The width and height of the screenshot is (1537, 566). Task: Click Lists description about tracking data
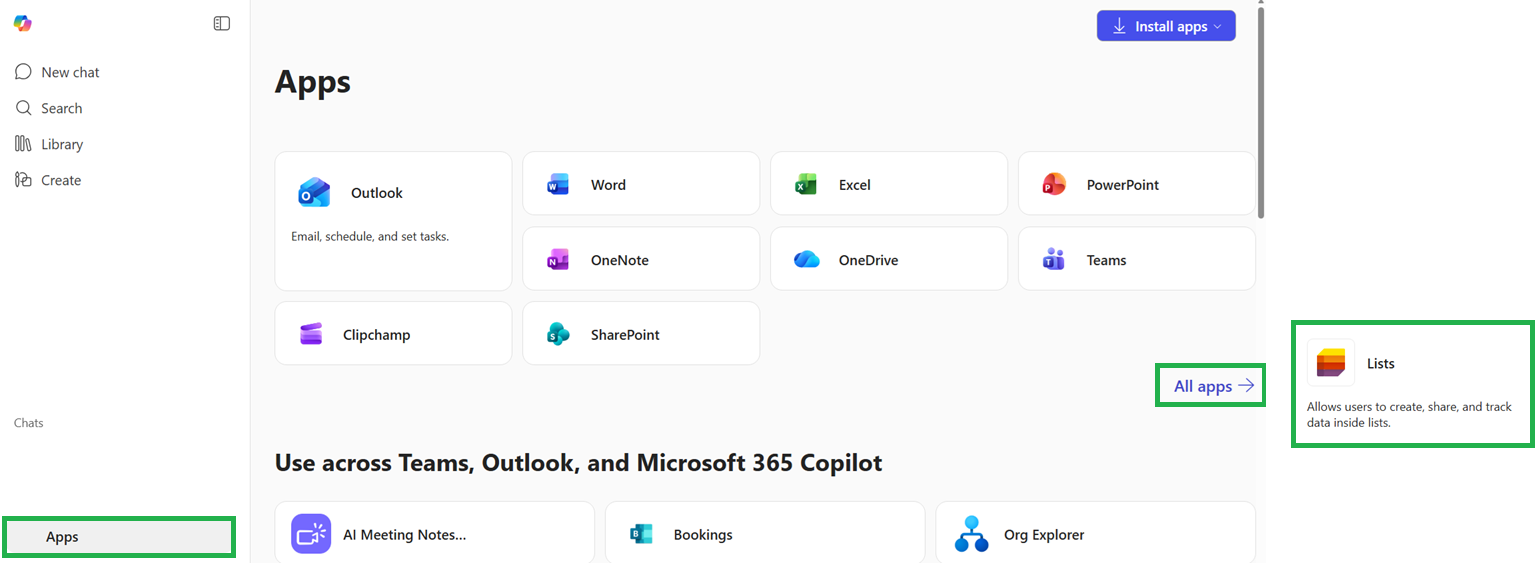(1409, 415)
